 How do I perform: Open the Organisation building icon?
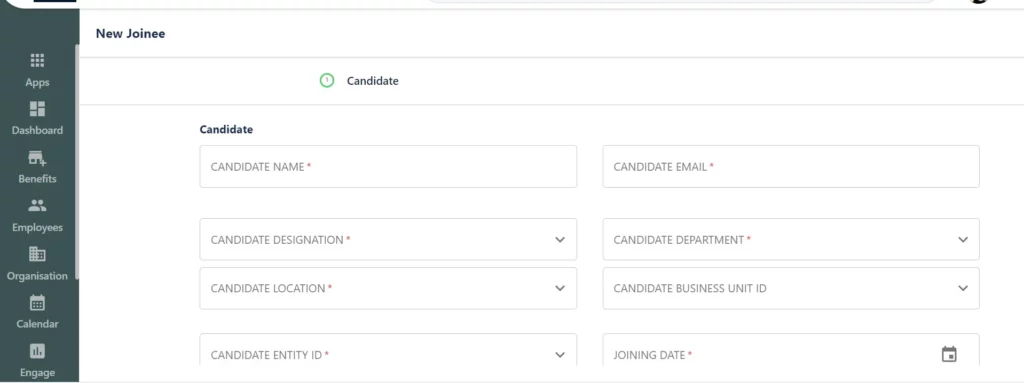click(37, 254)
